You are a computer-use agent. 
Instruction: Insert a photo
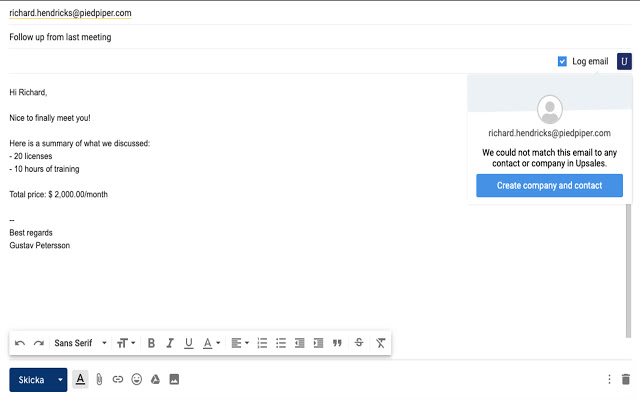pos(174,380)
